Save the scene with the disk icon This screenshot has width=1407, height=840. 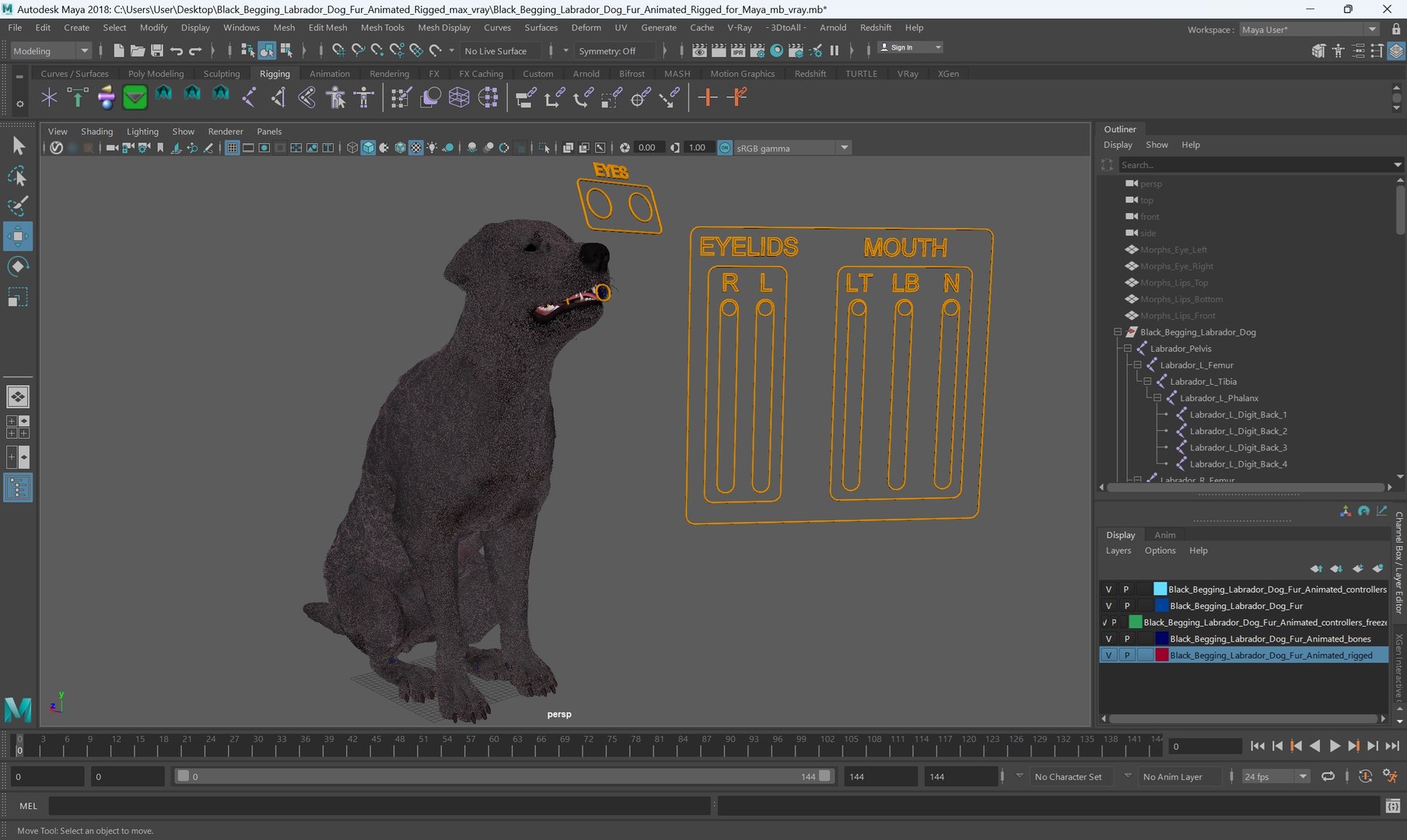(156, 51)
